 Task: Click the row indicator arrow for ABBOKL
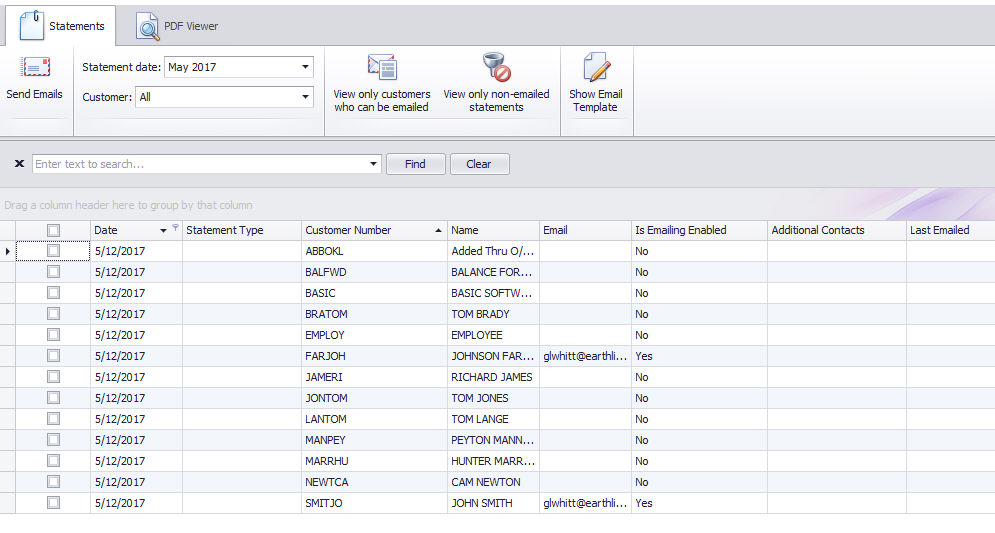click(x=7, y=251)
